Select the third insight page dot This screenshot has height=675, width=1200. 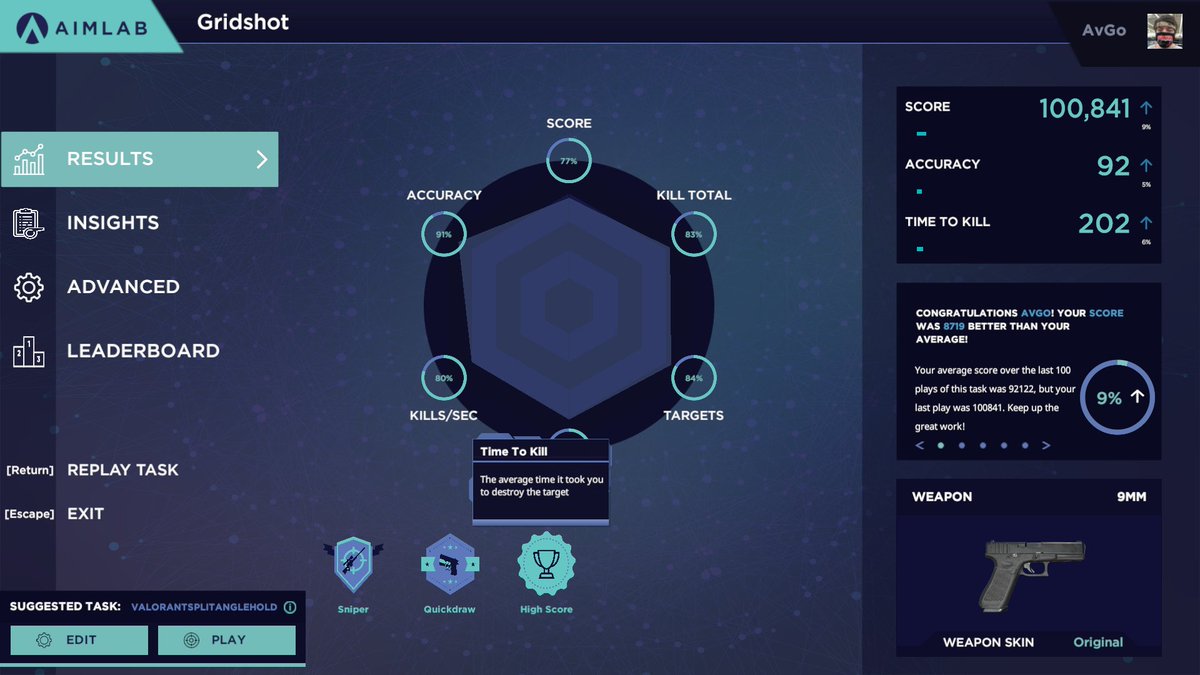(x=983, y=446)
